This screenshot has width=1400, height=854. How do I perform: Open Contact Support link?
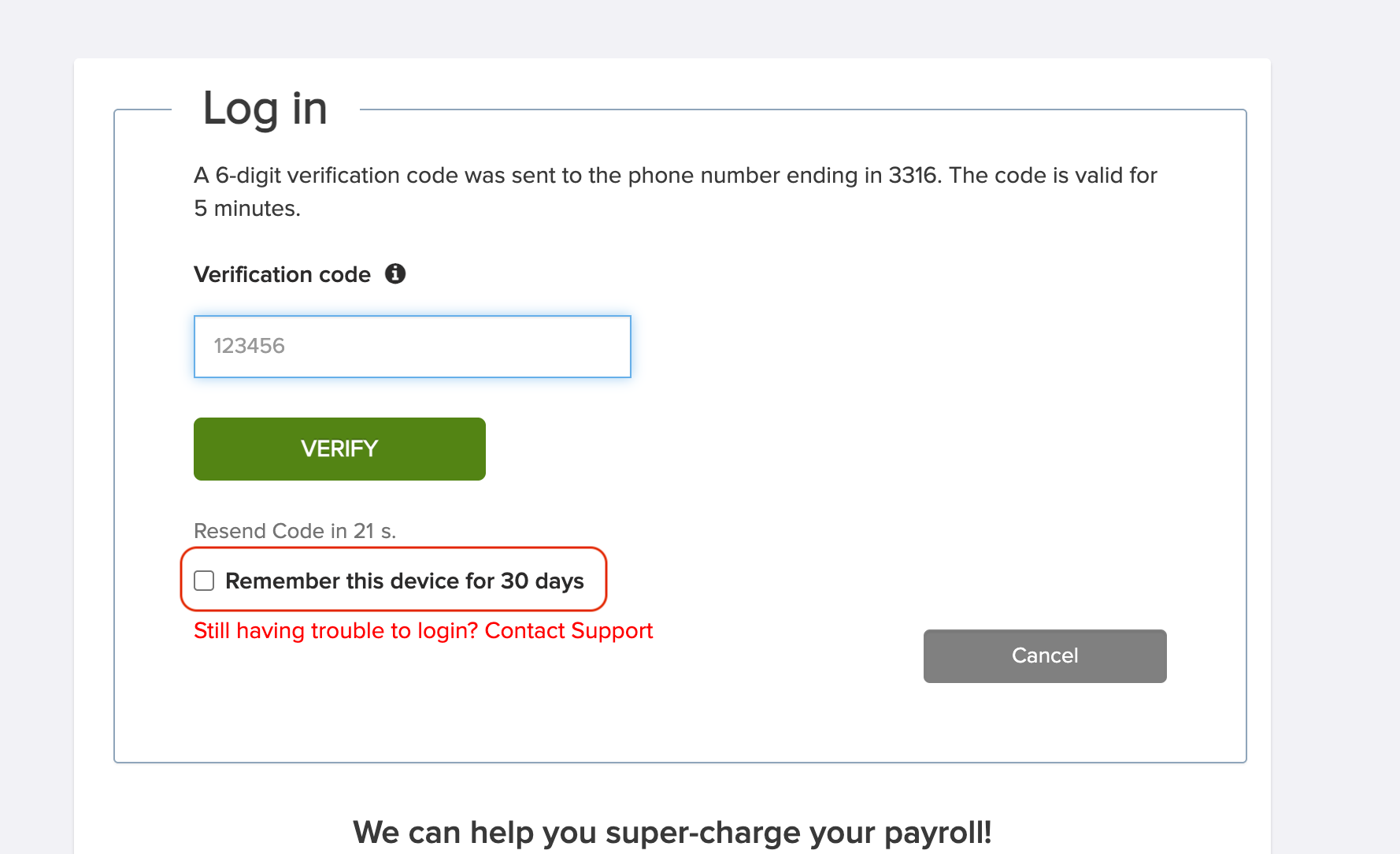569,630
